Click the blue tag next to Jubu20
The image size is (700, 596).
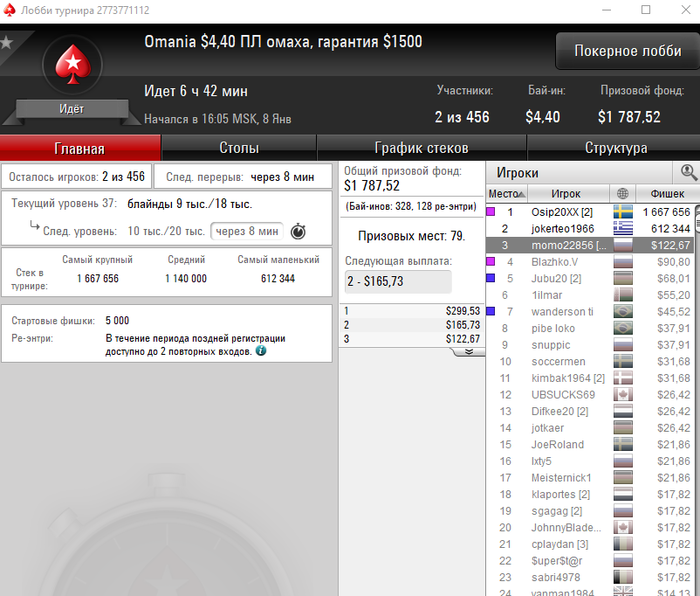pyautogui.click(x=491, y=278)
